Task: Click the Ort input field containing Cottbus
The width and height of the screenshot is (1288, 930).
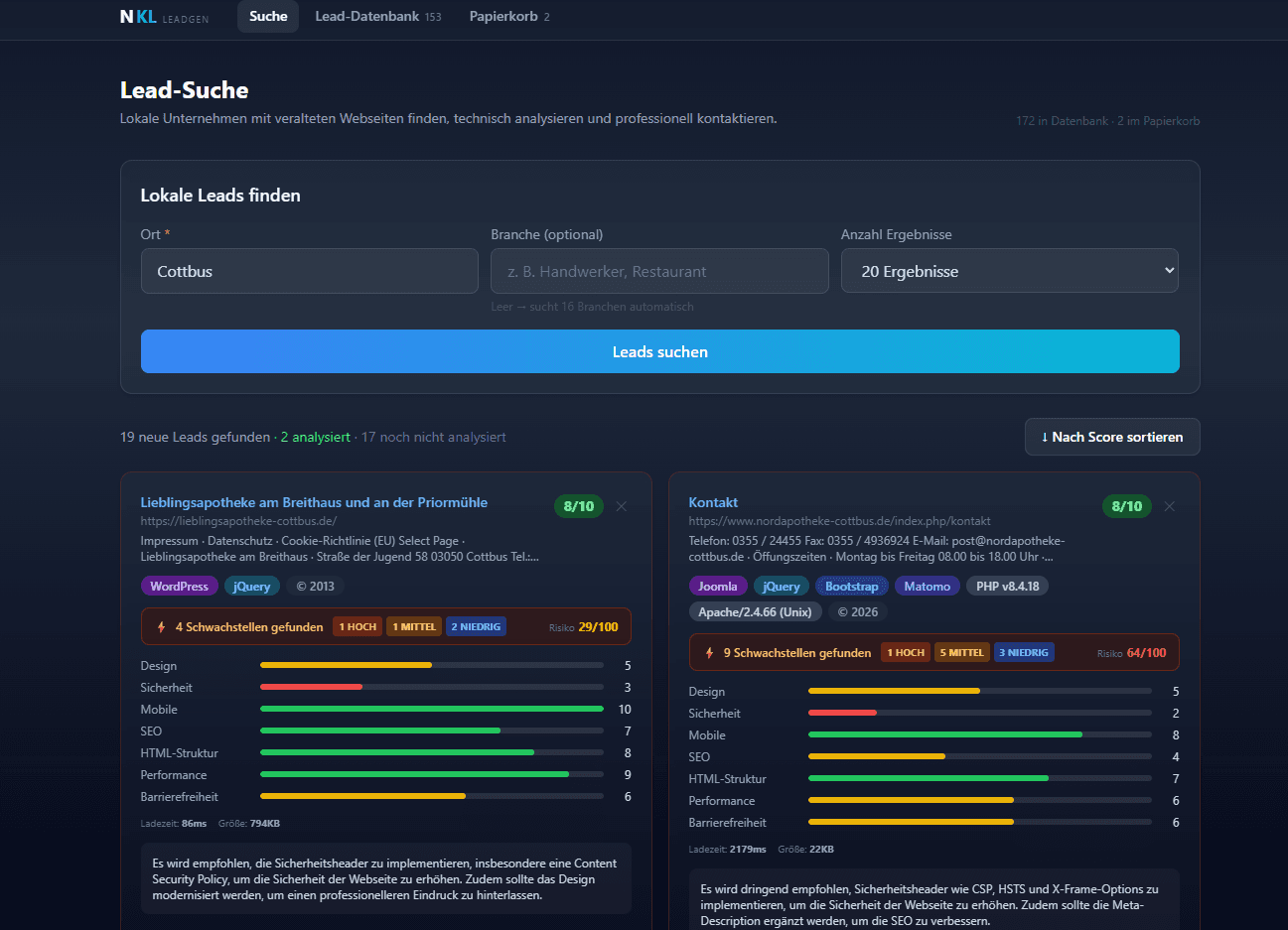Action: click(309, 271)
